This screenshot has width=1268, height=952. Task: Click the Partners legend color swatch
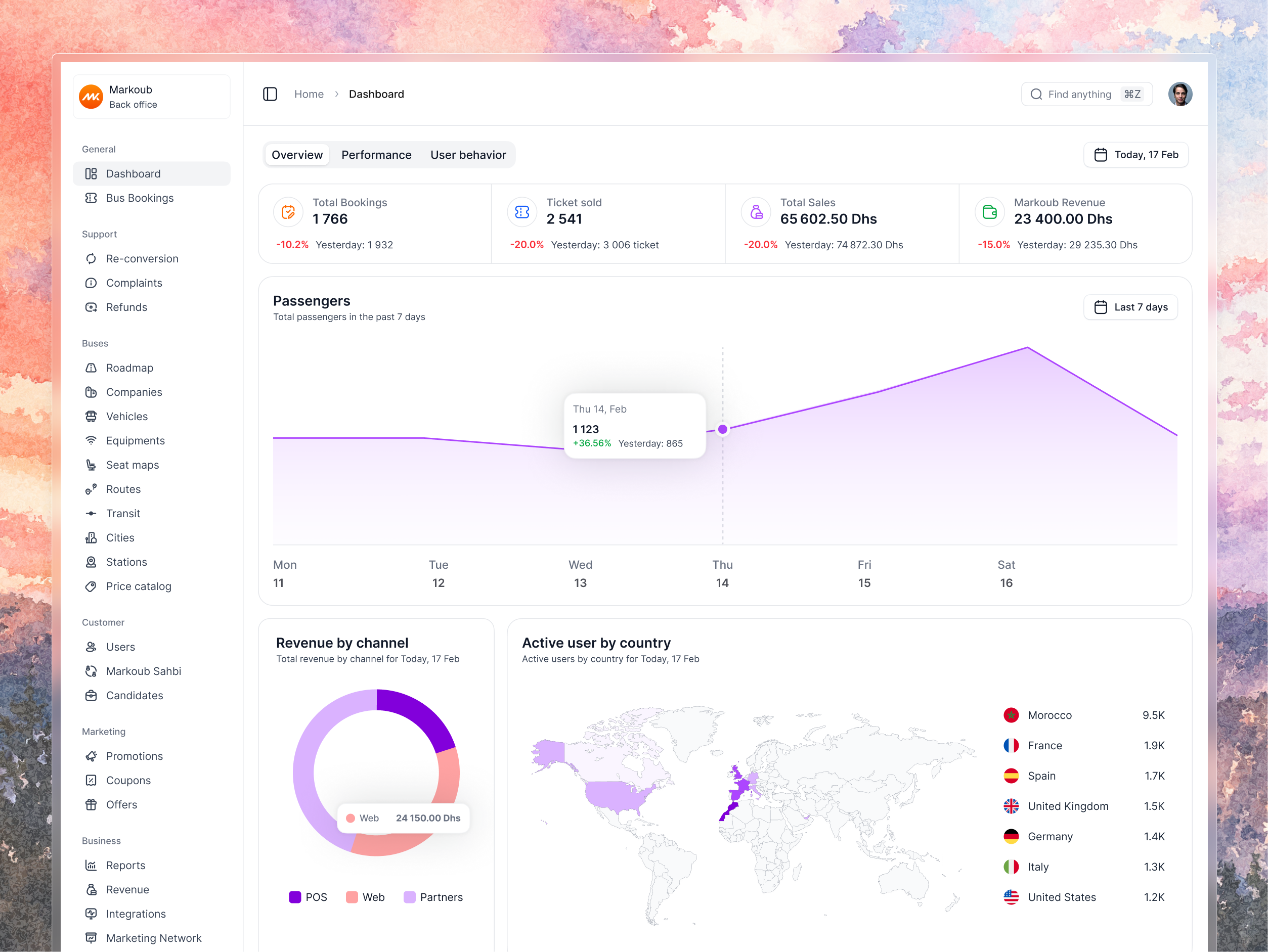tap(409, 897)
